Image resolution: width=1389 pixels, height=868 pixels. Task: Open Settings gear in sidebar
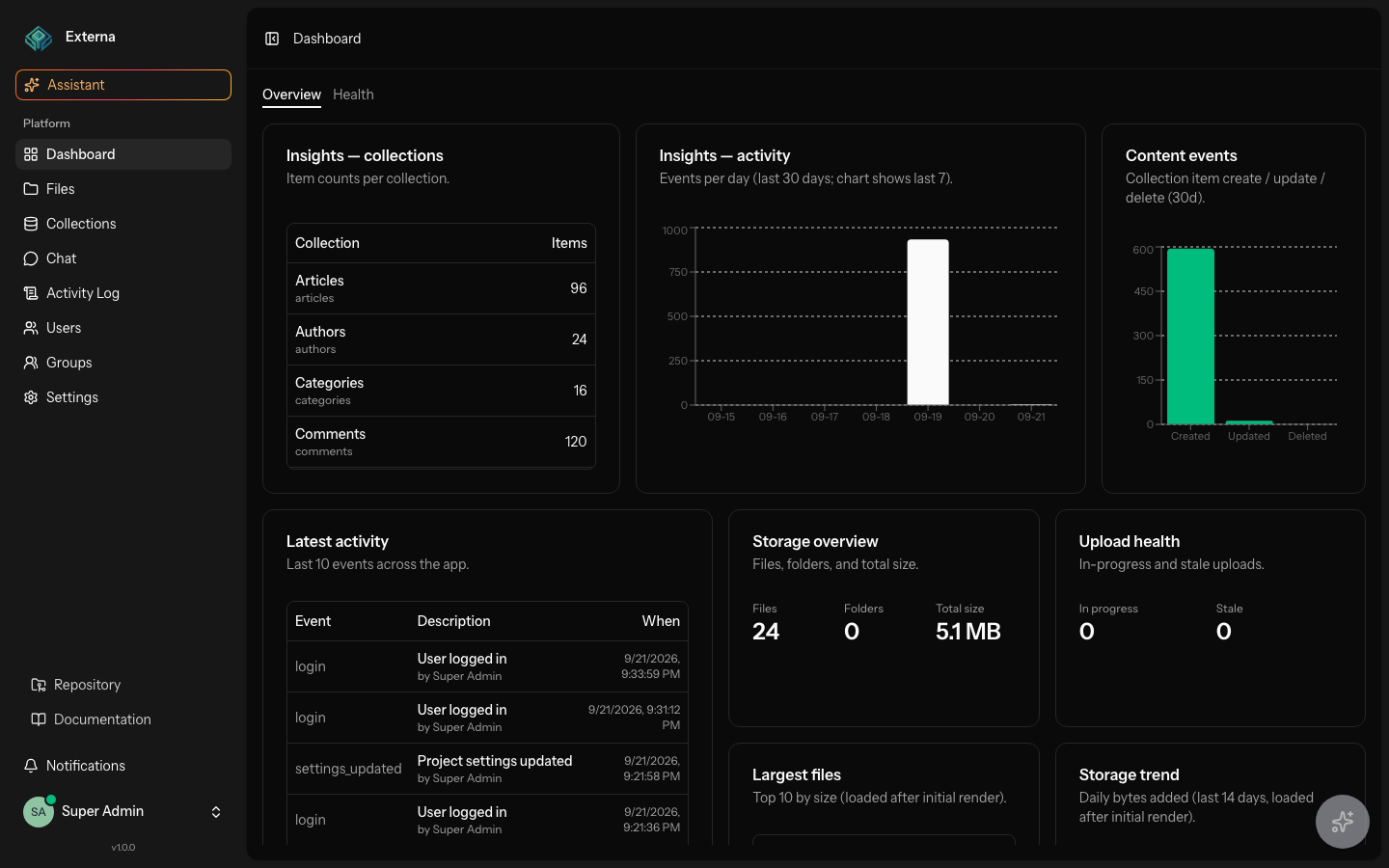coord(31,397)
